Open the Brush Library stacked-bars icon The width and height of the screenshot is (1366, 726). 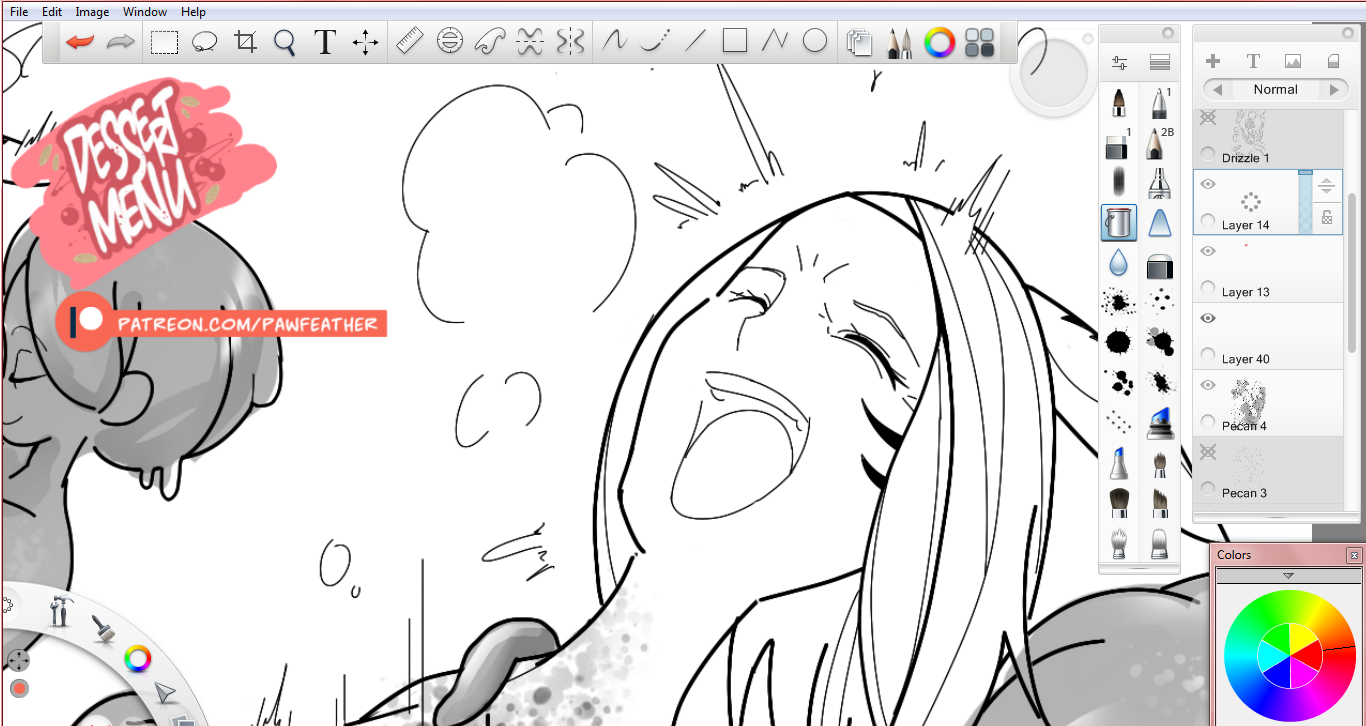pos(1160,63)
